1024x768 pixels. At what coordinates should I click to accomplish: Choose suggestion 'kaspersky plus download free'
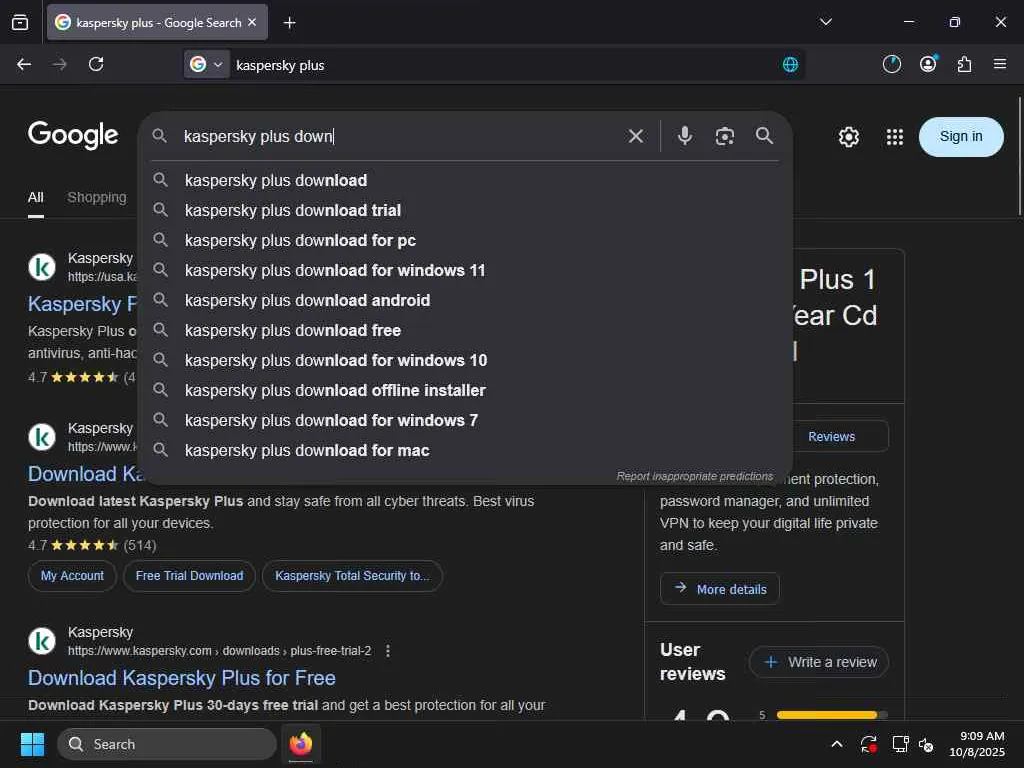click(x=465, y=330)
